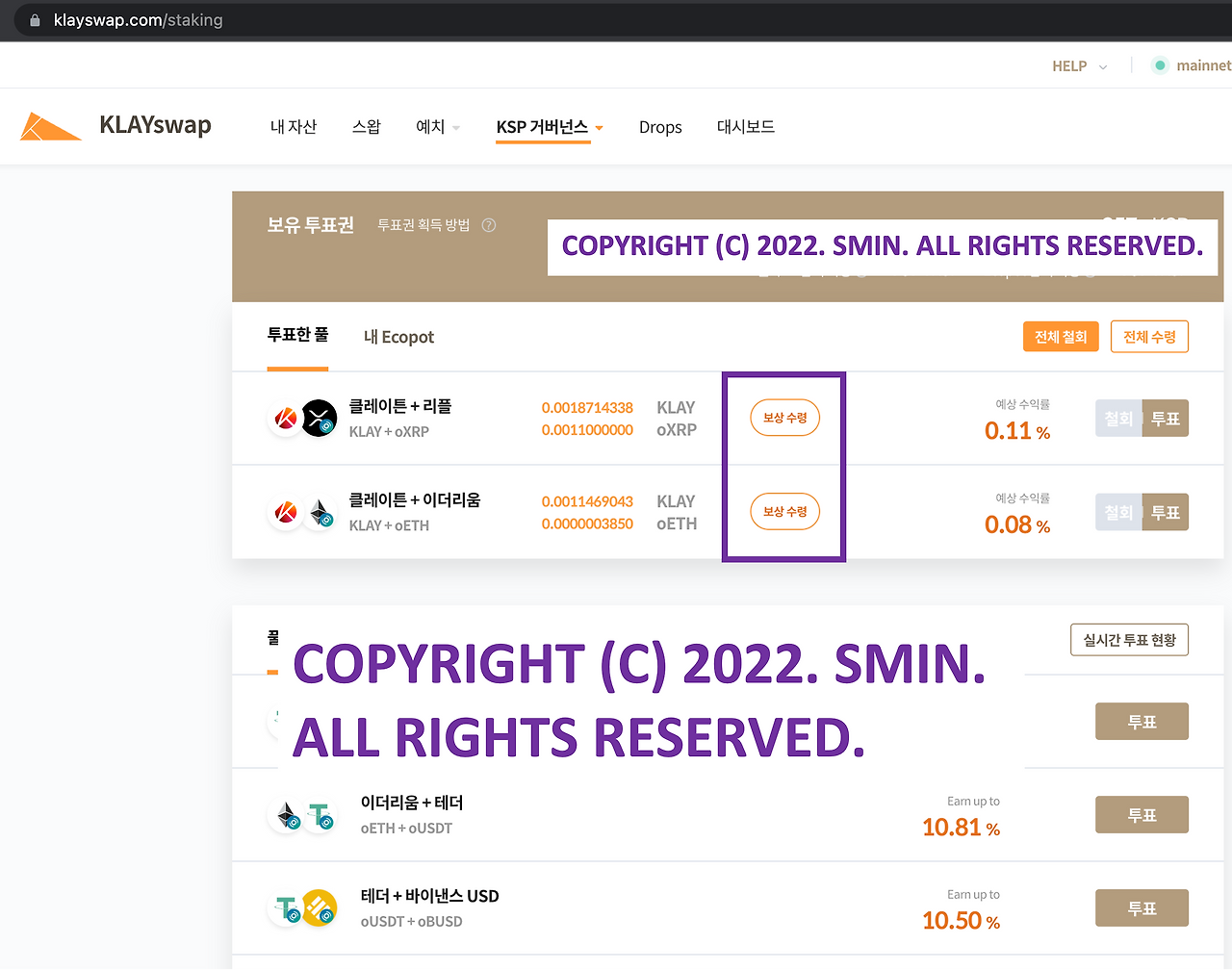
Task: Click the 0.0011000000 oXRP amount
Action: (x=587, y=430)
